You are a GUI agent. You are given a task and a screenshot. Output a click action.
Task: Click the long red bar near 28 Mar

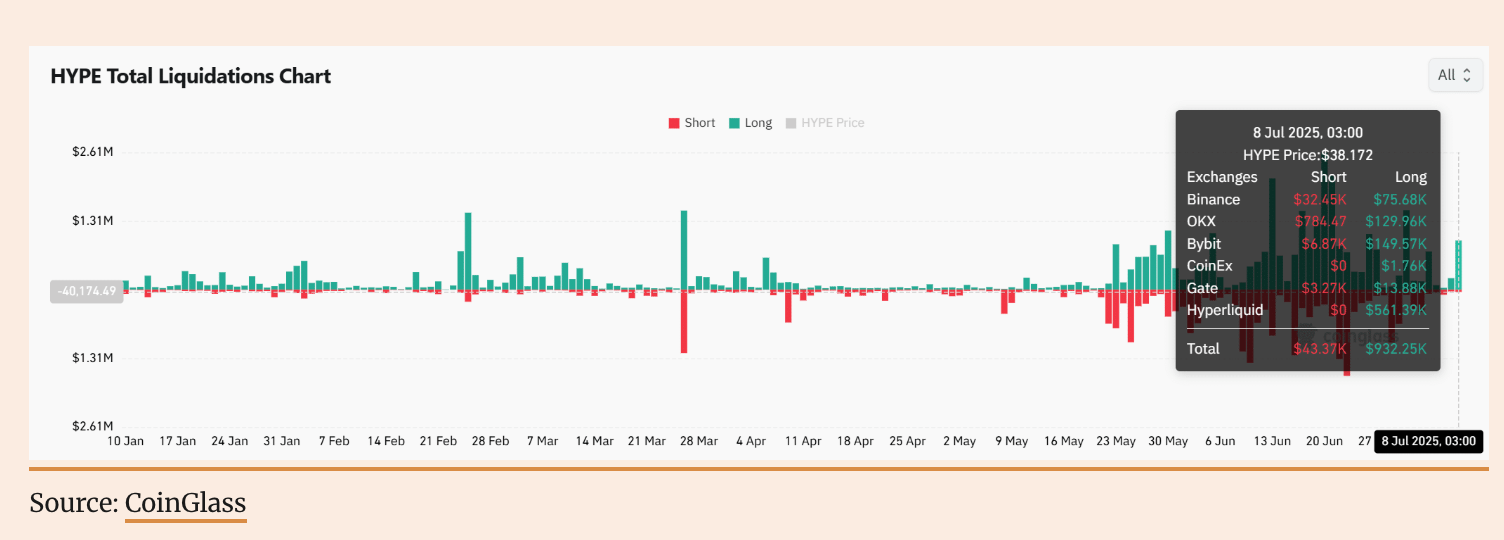[684, 322]
